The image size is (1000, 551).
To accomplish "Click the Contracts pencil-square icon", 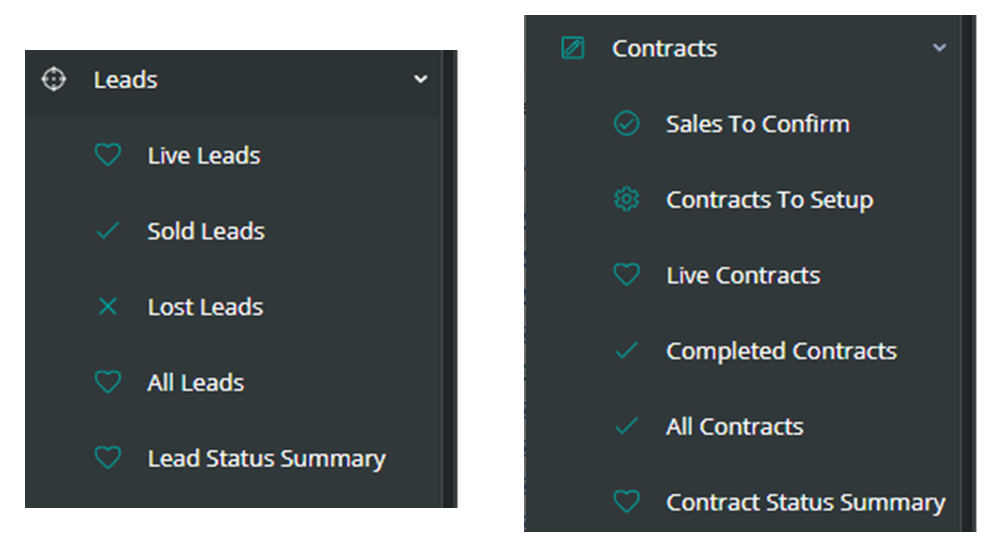I will pos(572,48).
